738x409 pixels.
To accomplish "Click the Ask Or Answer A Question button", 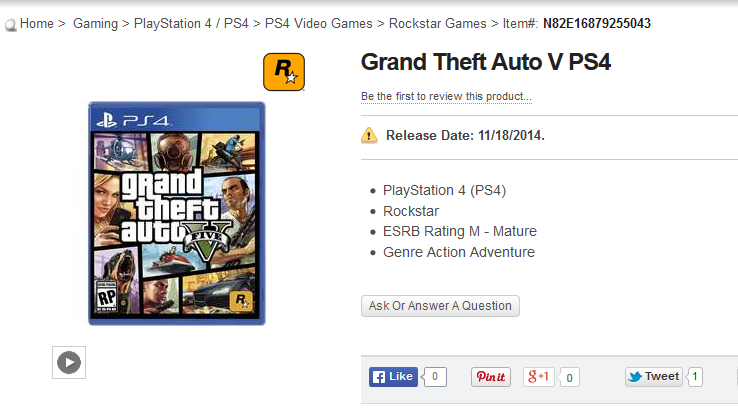I will 440,306.
